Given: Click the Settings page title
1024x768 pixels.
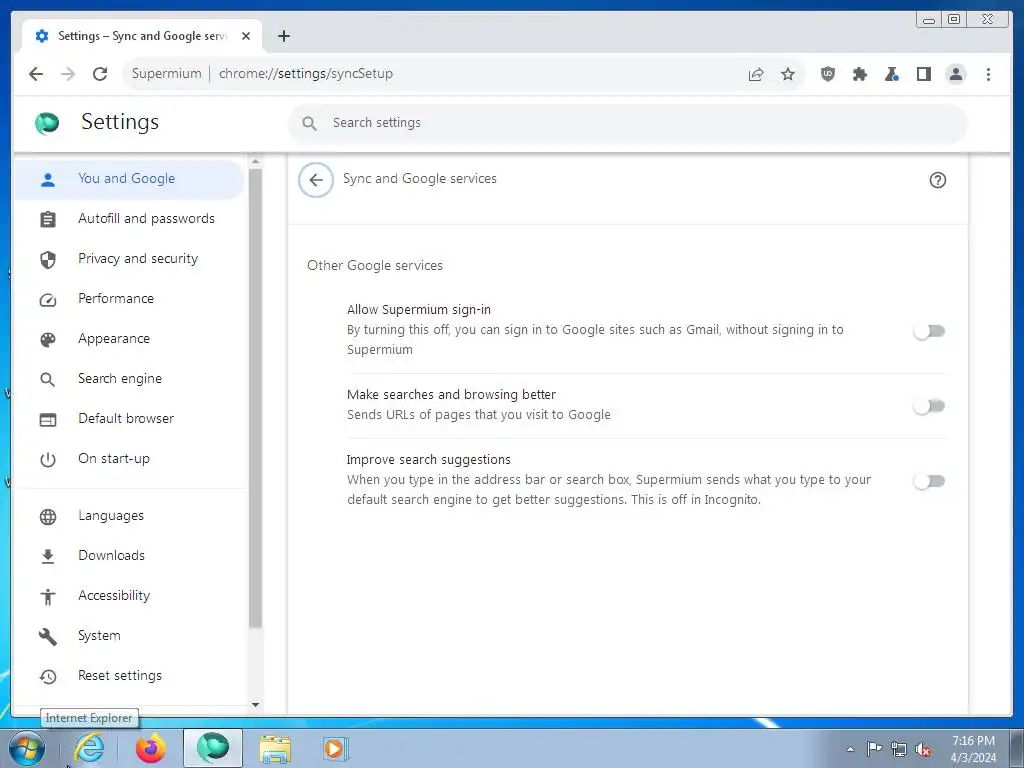Looking at the screenshot, I should point(120,122).
